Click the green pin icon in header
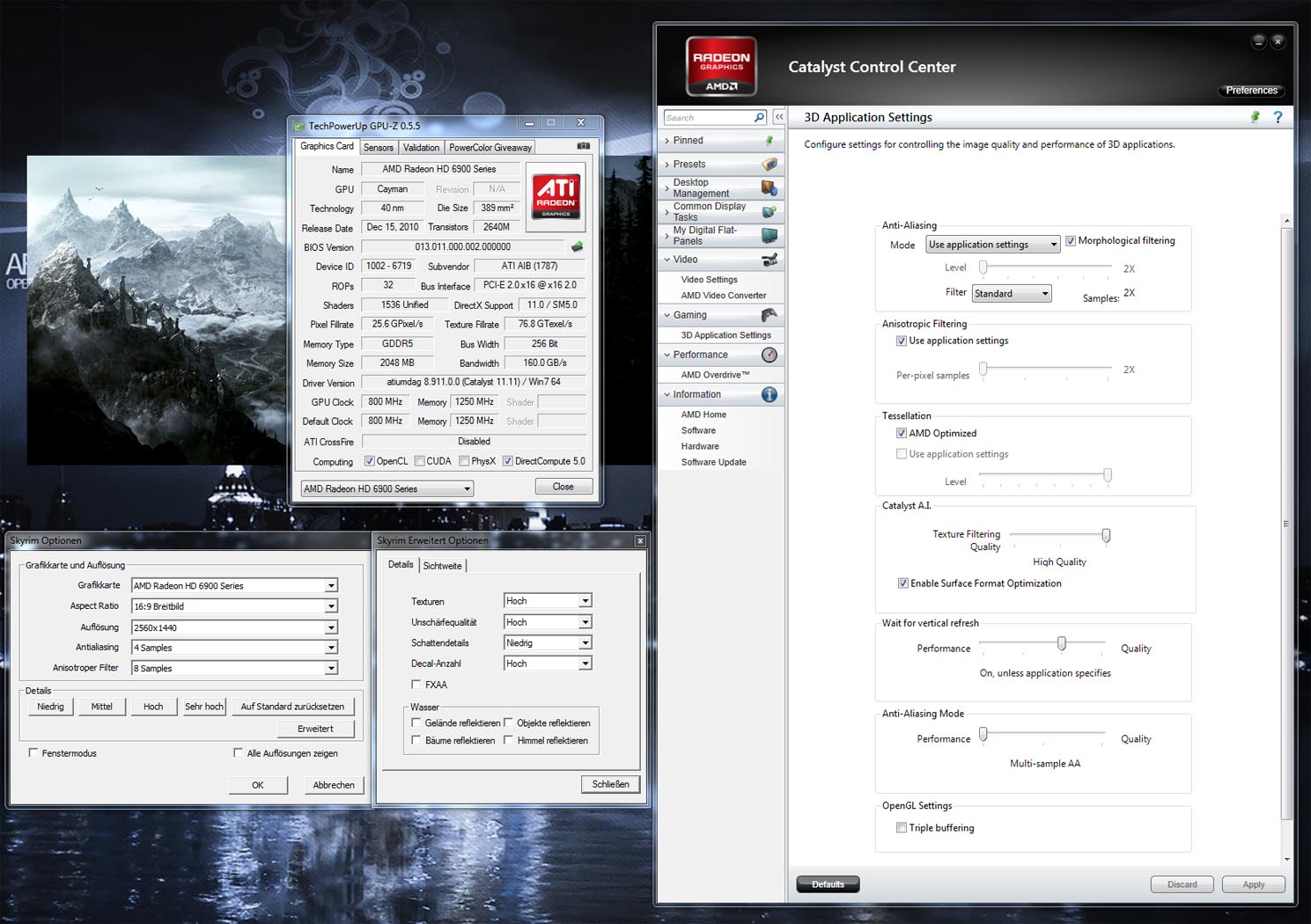1311x924 pixels. [x=1255, y=117]
